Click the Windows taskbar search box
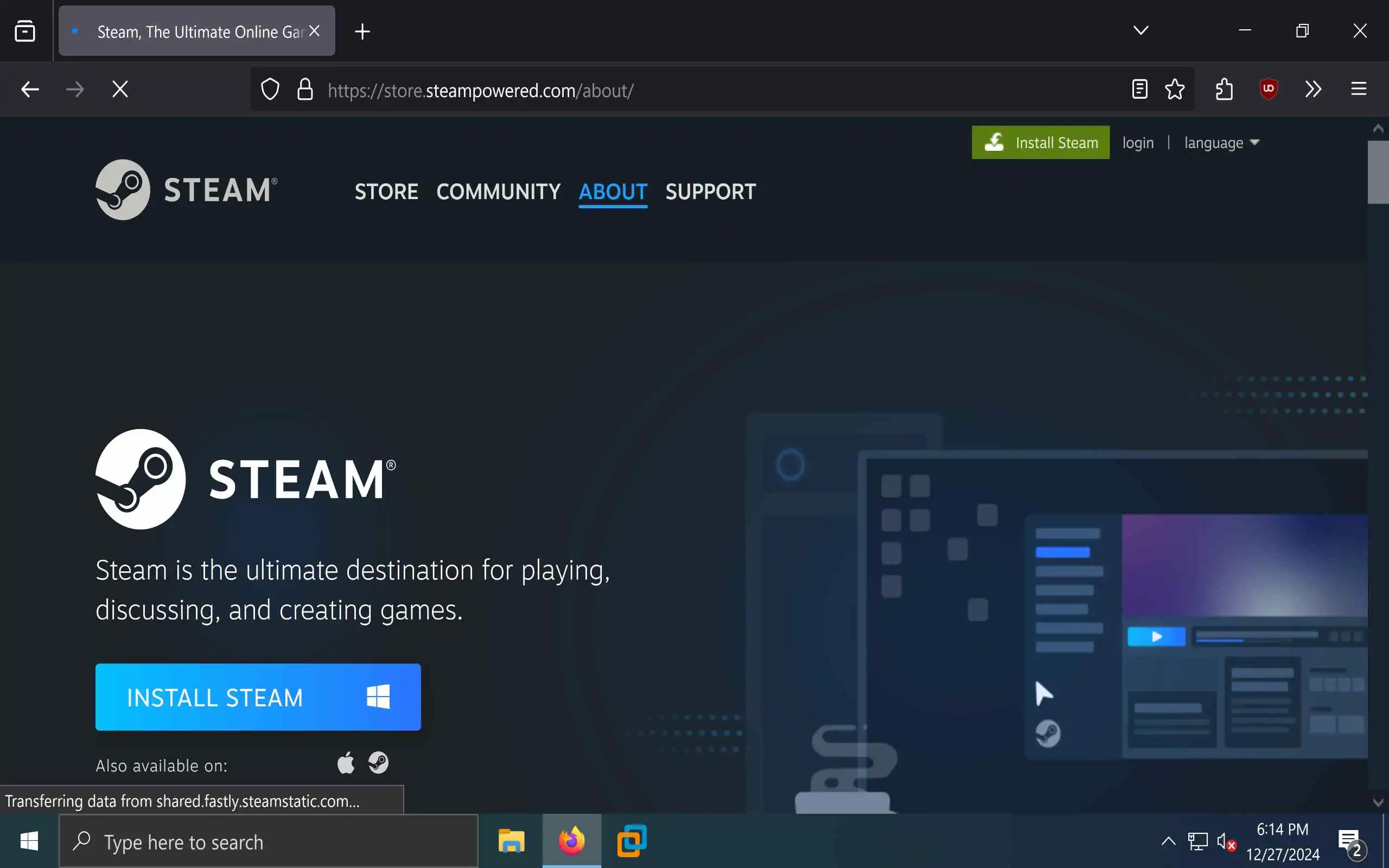1389x868 pixels. pos(269,841)
